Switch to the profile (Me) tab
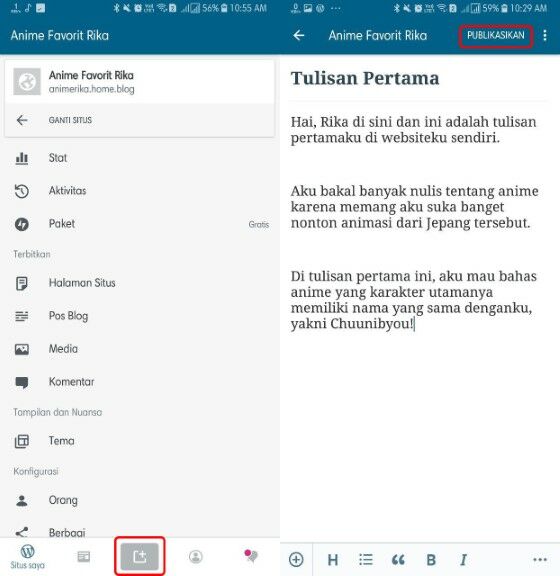560x576 pixels. click(x=196, y=557)
